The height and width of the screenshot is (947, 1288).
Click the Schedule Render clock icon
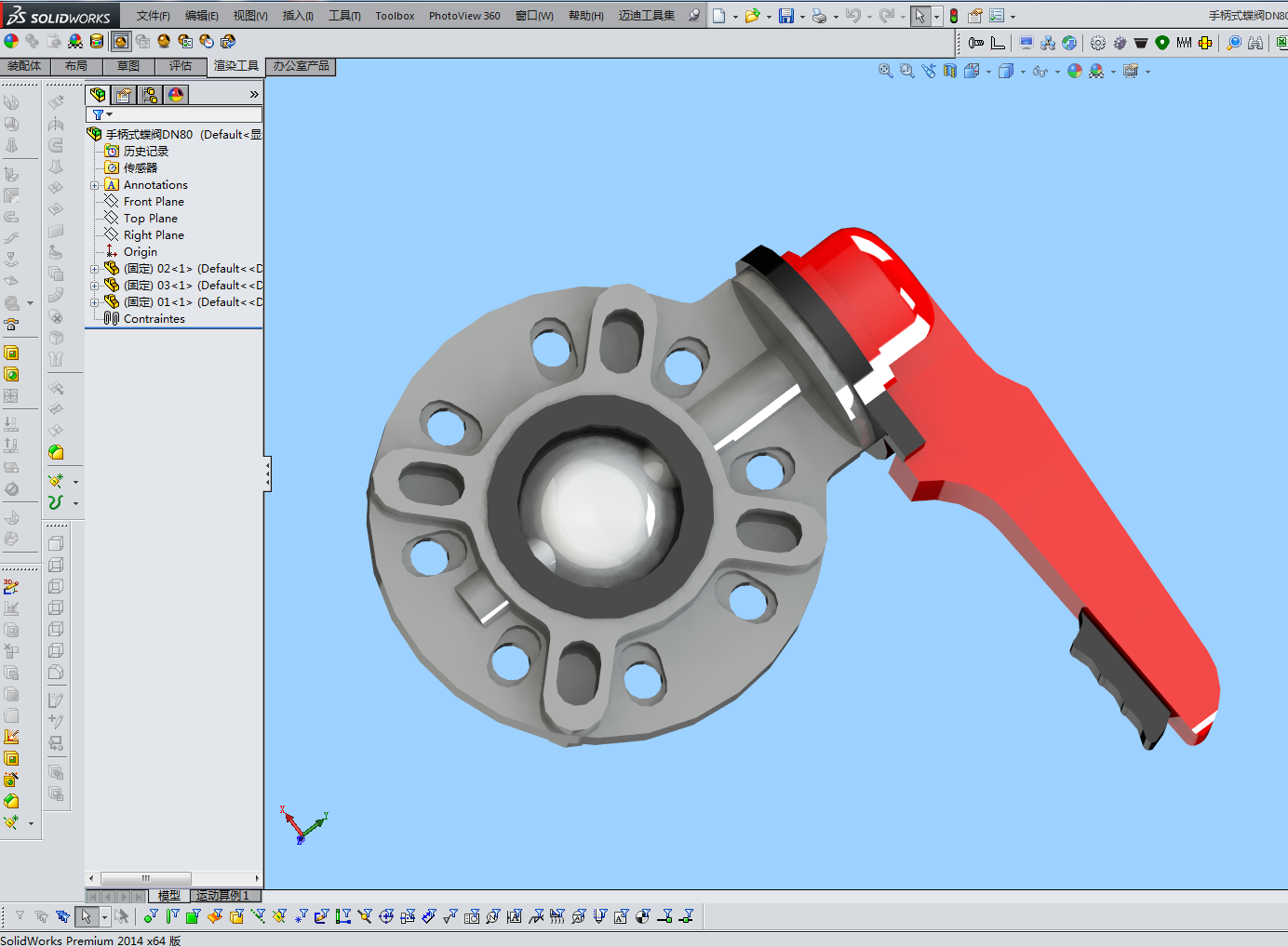[x=207, y=41]
